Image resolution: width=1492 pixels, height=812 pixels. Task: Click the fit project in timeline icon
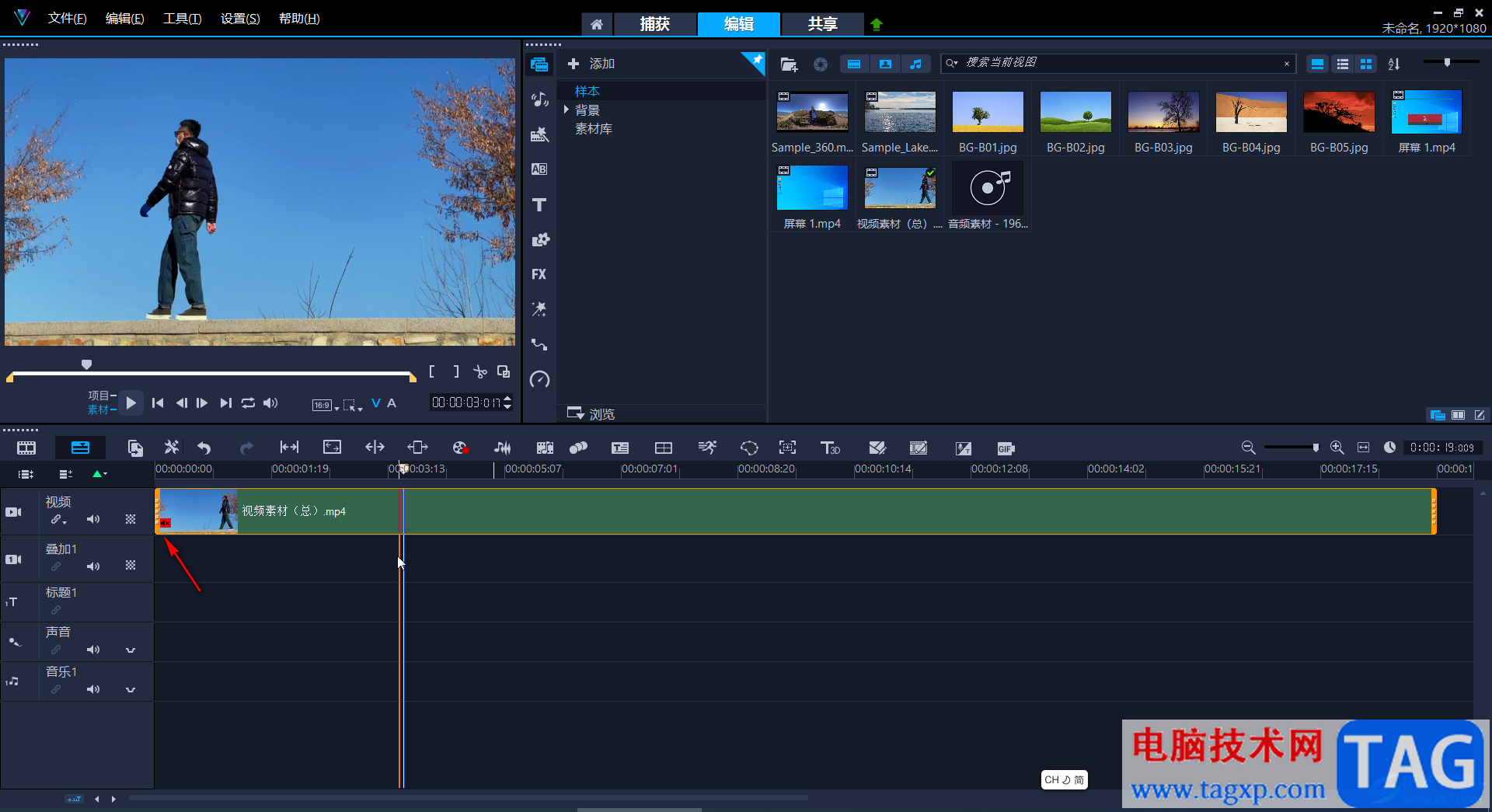(1363, 448)
